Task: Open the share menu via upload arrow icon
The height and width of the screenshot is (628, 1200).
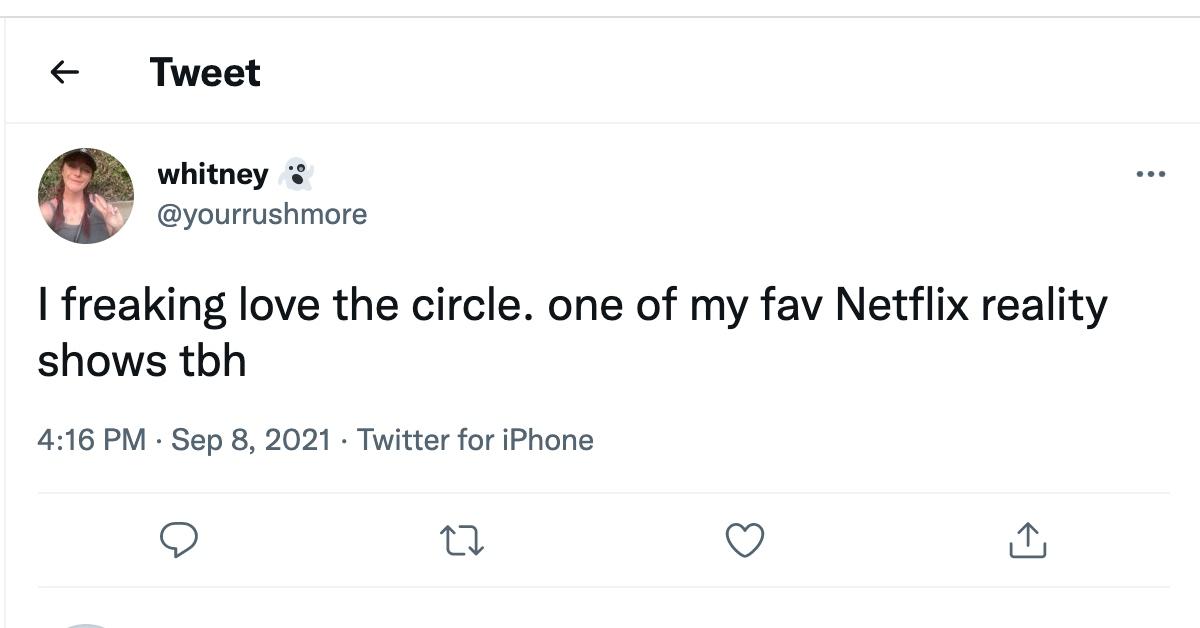Action: point(1026,541)
